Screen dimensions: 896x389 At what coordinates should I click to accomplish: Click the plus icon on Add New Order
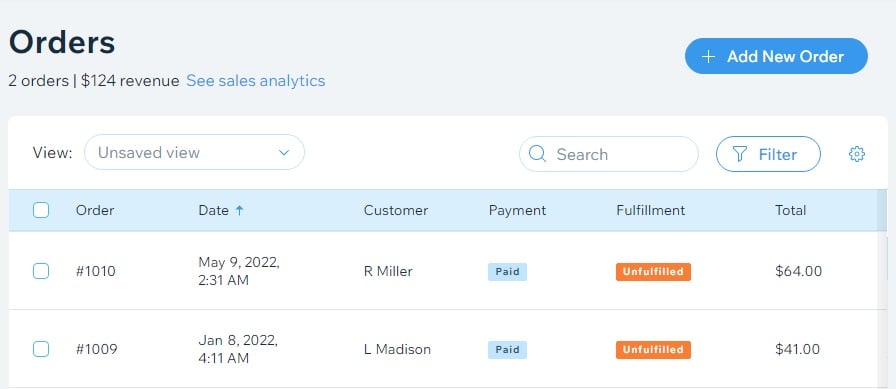(708, 57)
